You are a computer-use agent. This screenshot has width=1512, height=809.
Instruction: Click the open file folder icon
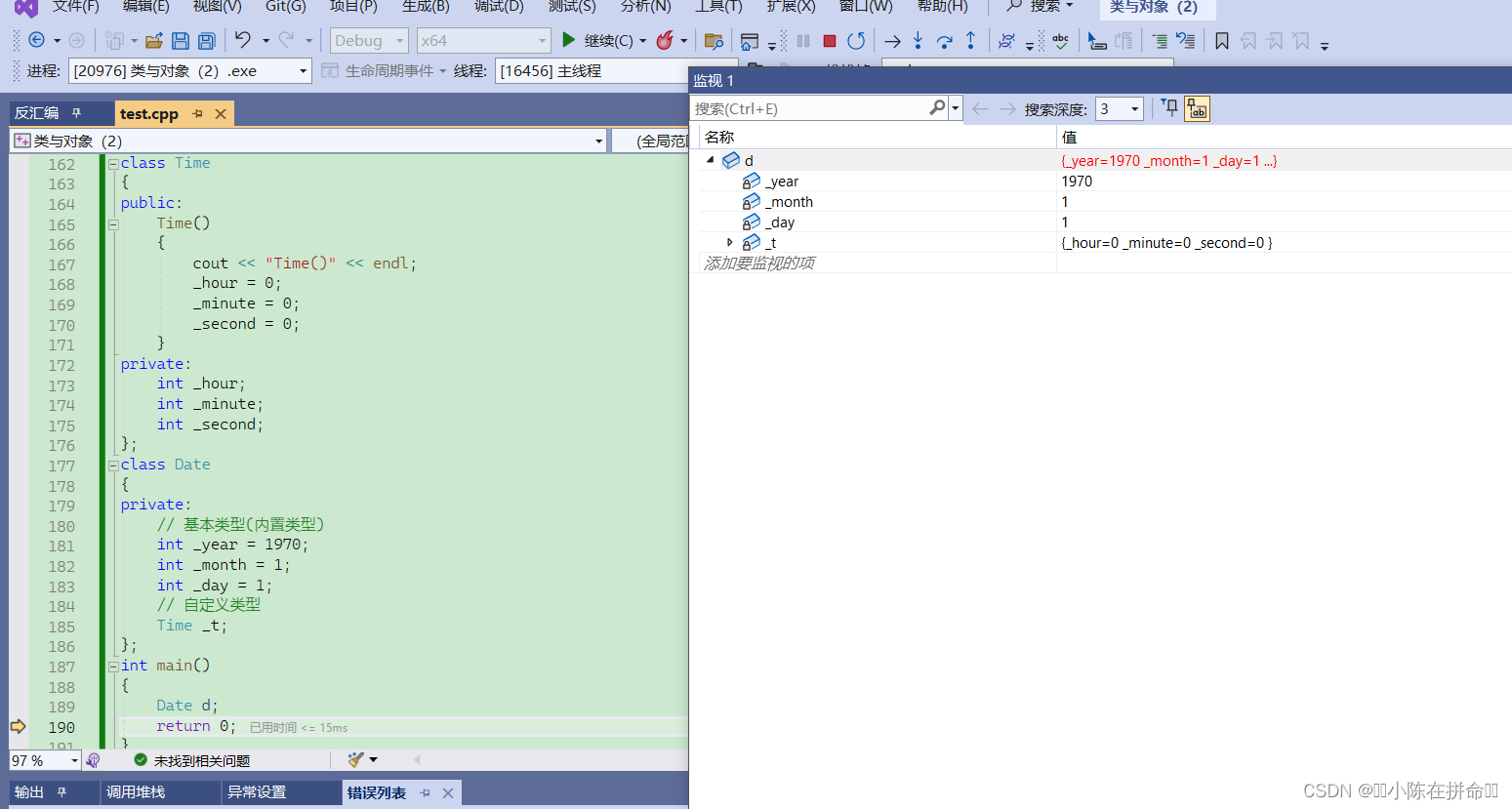click(154, 40)
